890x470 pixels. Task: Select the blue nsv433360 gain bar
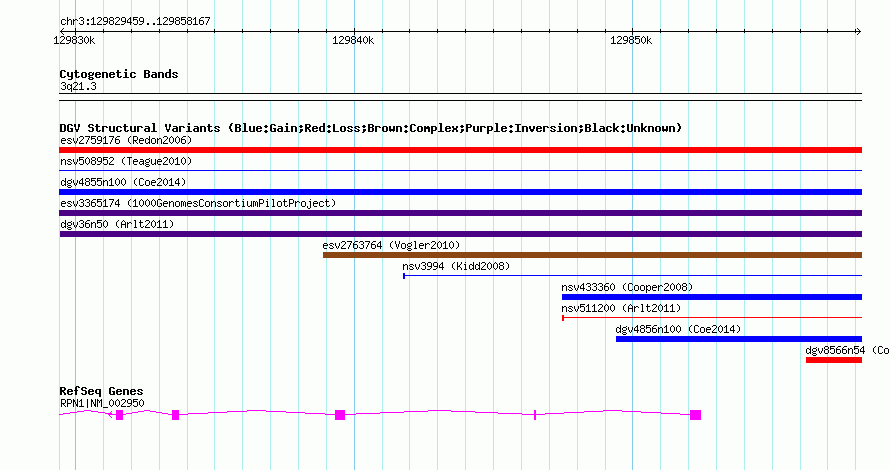(x=712, y=297)
